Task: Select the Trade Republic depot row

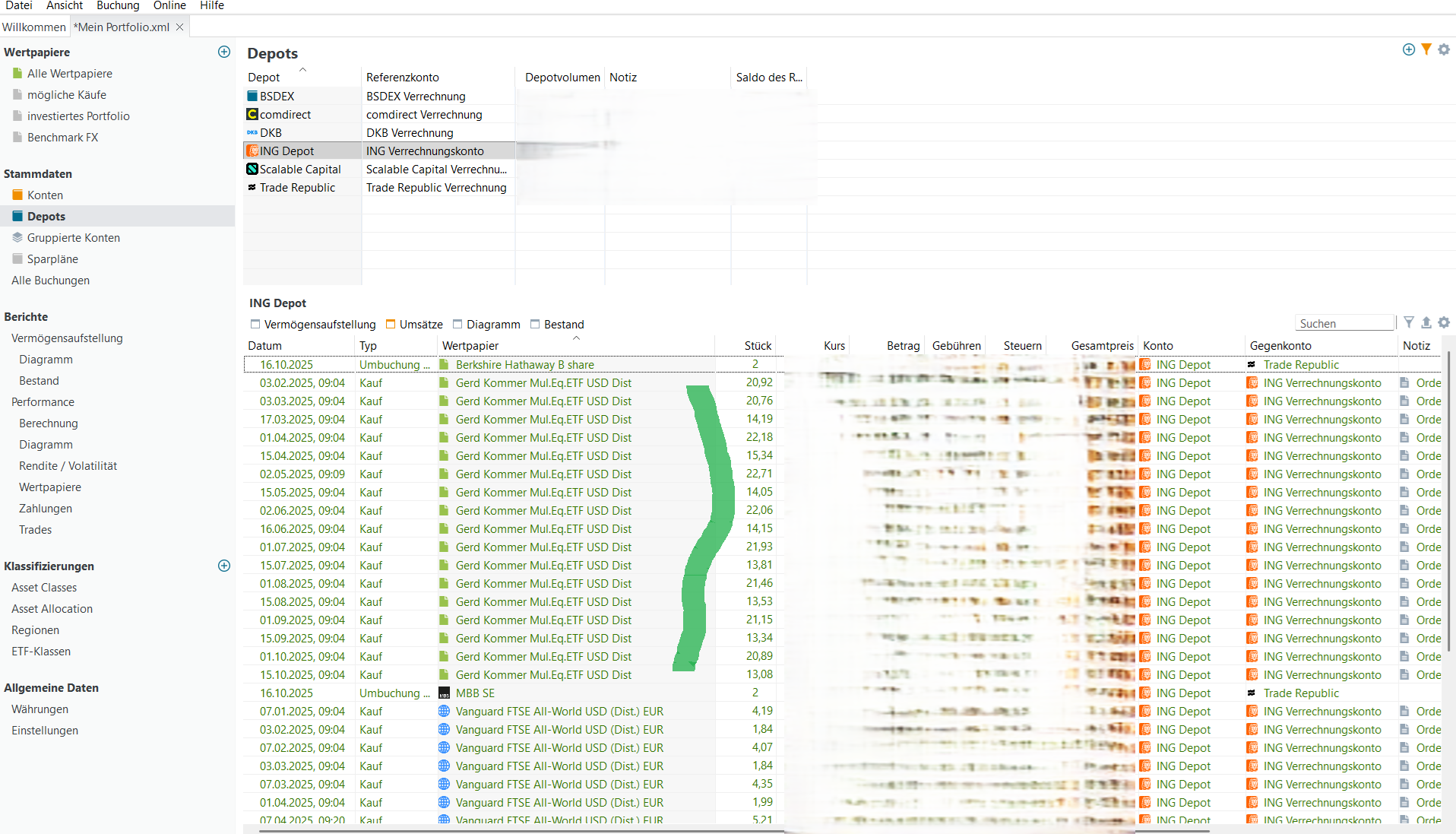Action: [297, 188]
